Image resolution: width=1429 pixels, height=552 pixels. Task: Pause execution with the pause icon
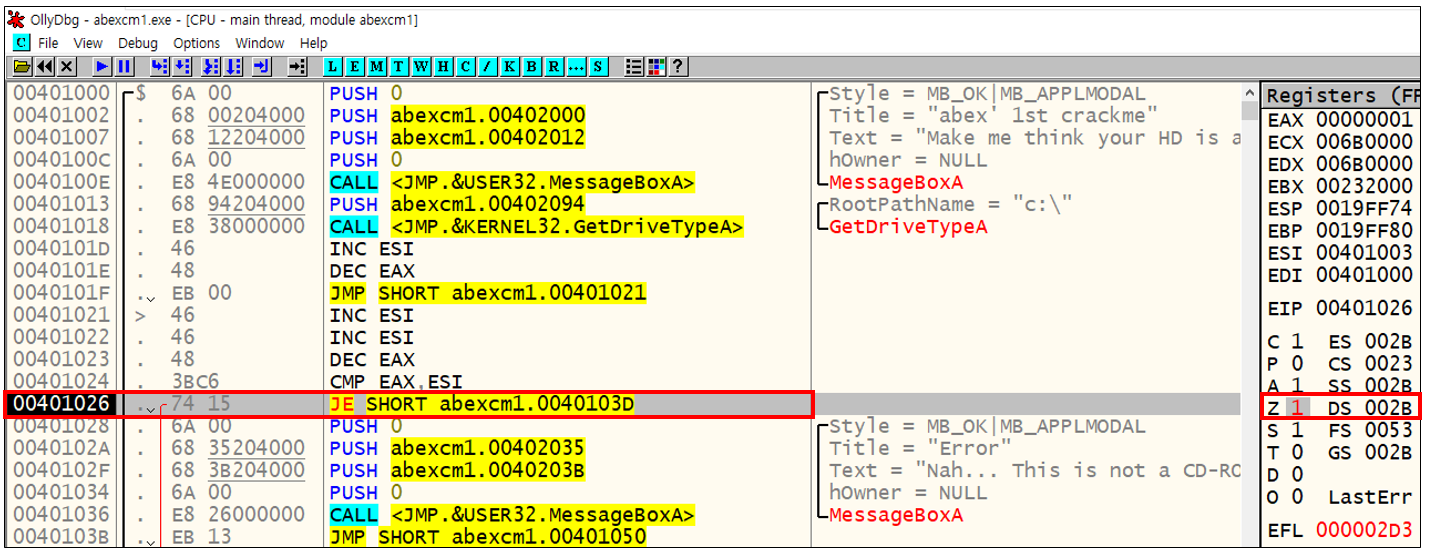coord(124,67)
